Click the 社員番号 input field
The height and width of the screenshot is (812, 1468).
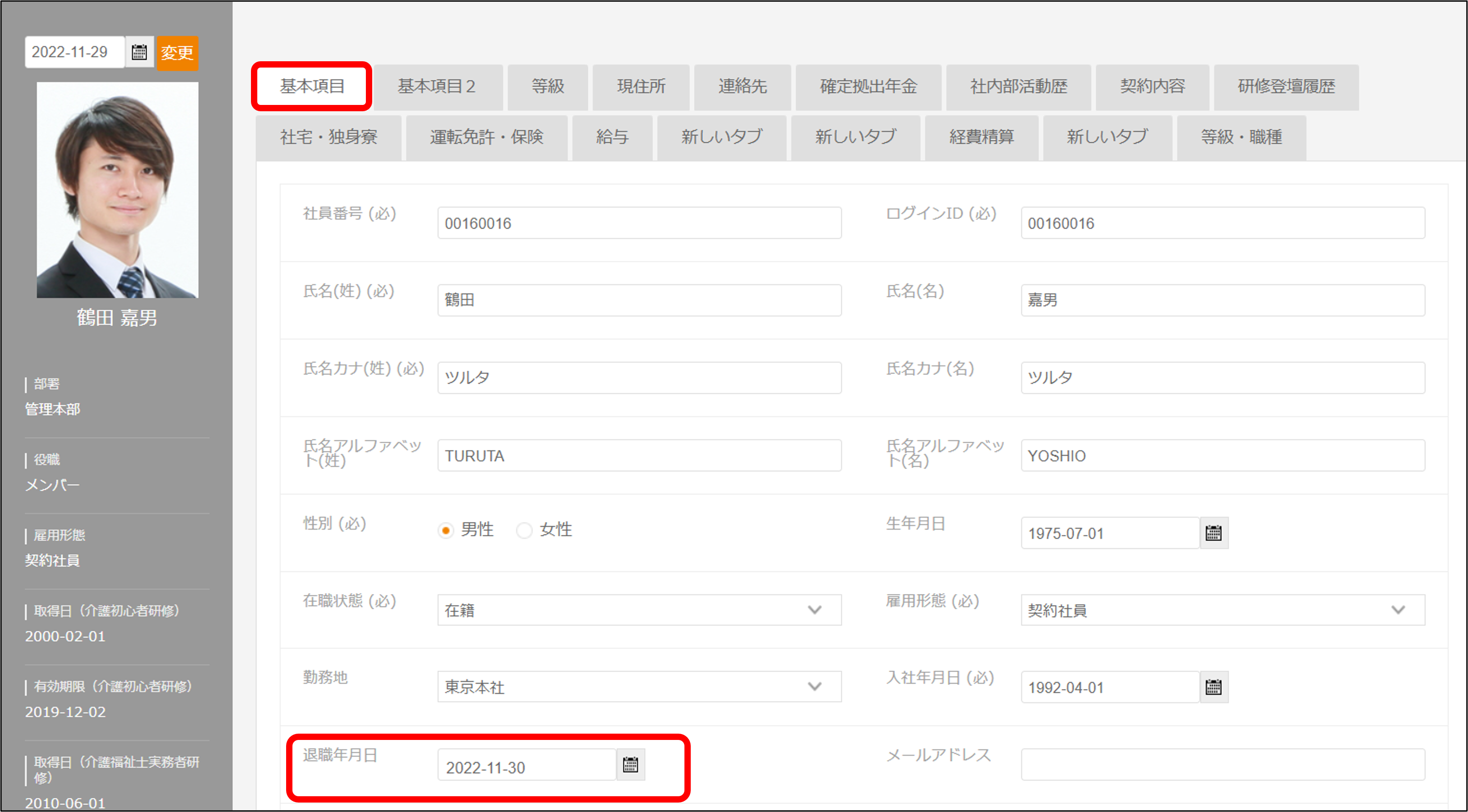coord(639,223)
